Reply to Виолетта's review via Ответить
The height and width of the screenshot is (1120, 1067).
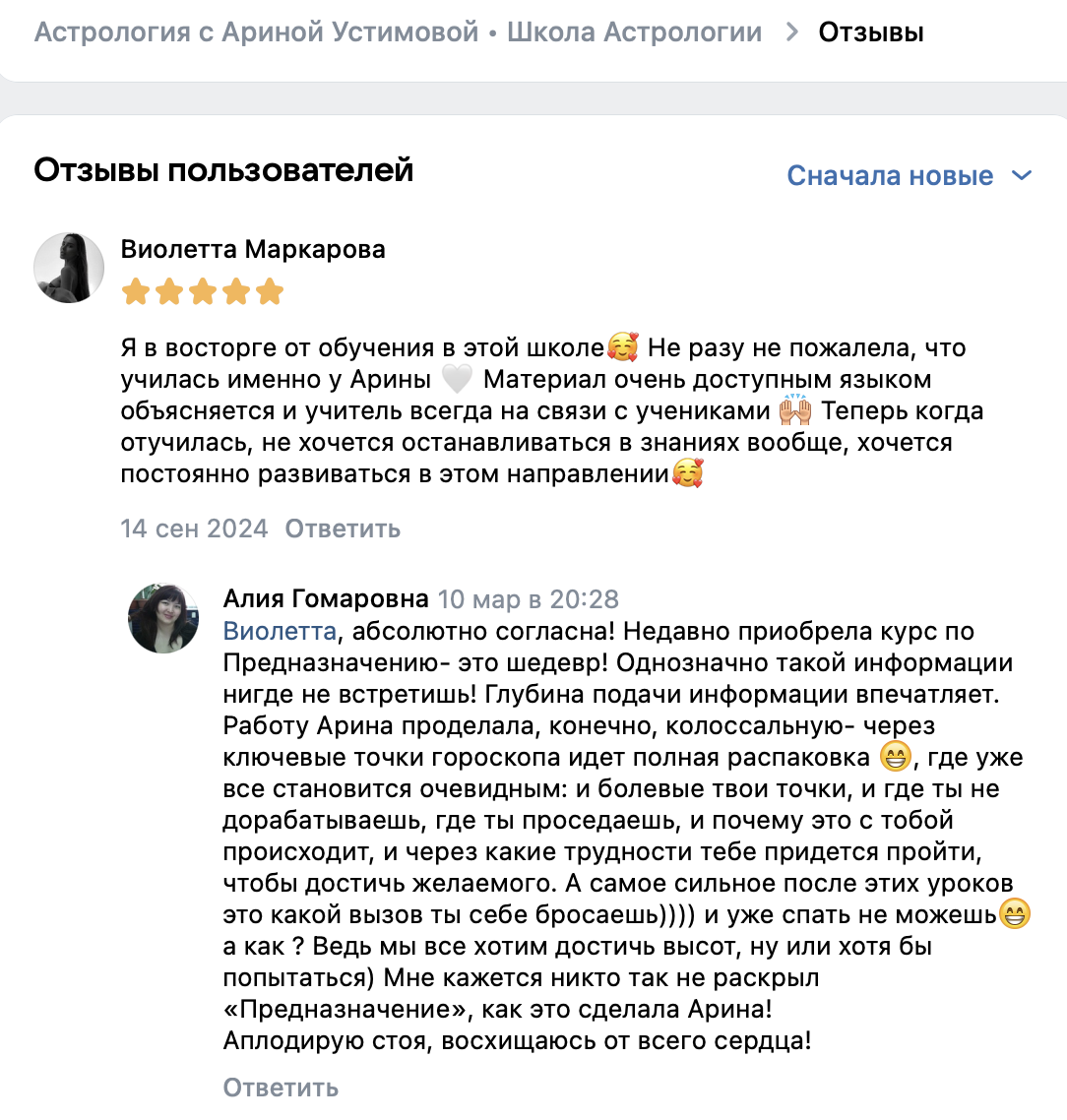[x=342, y=529]
